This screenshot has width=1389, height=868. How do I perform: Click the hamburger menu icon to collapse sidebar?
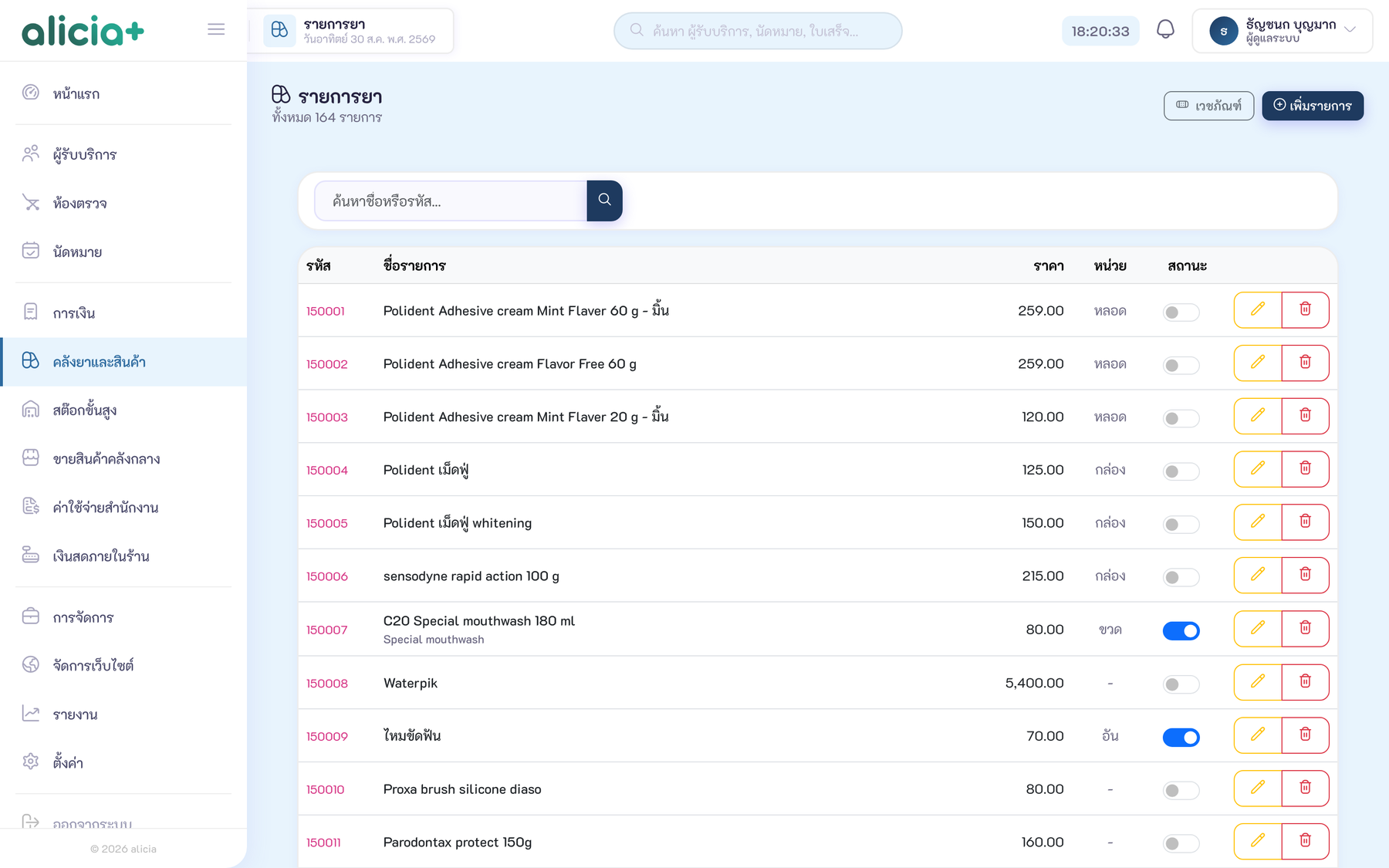pyautogui.click(x=216, y=29)
